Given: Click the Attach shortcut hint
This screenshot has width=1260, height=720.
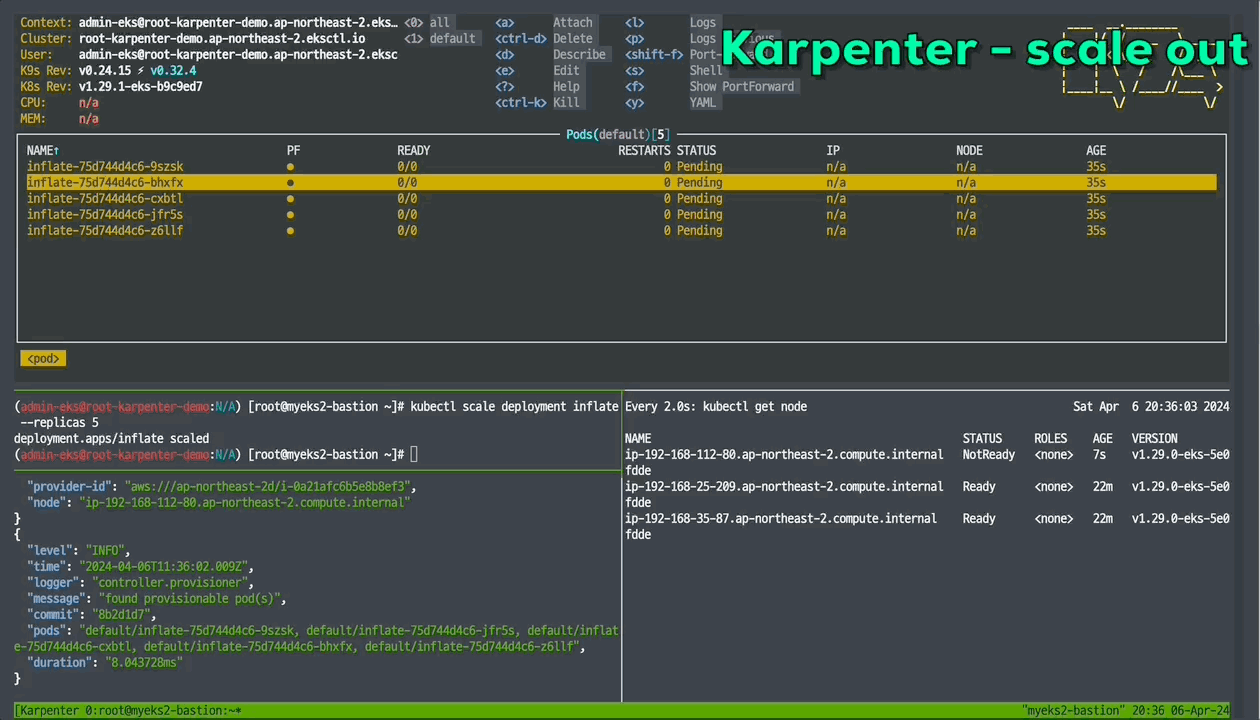Looking at the screenshot, I should tap(573, 22).
